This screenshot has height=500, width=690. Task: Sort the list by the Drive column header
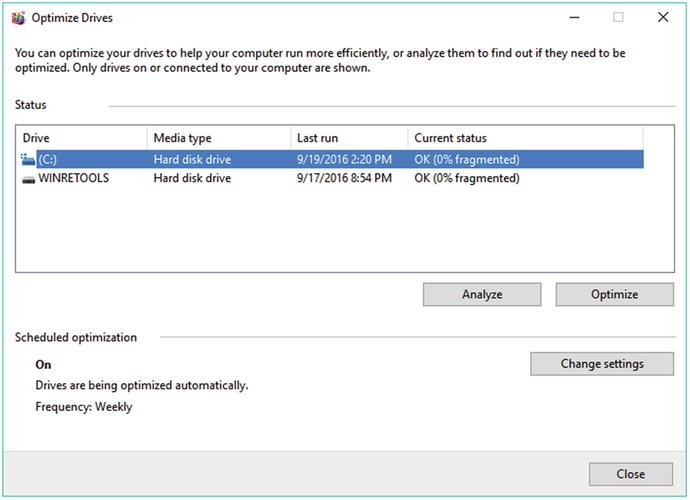point(82,138)
